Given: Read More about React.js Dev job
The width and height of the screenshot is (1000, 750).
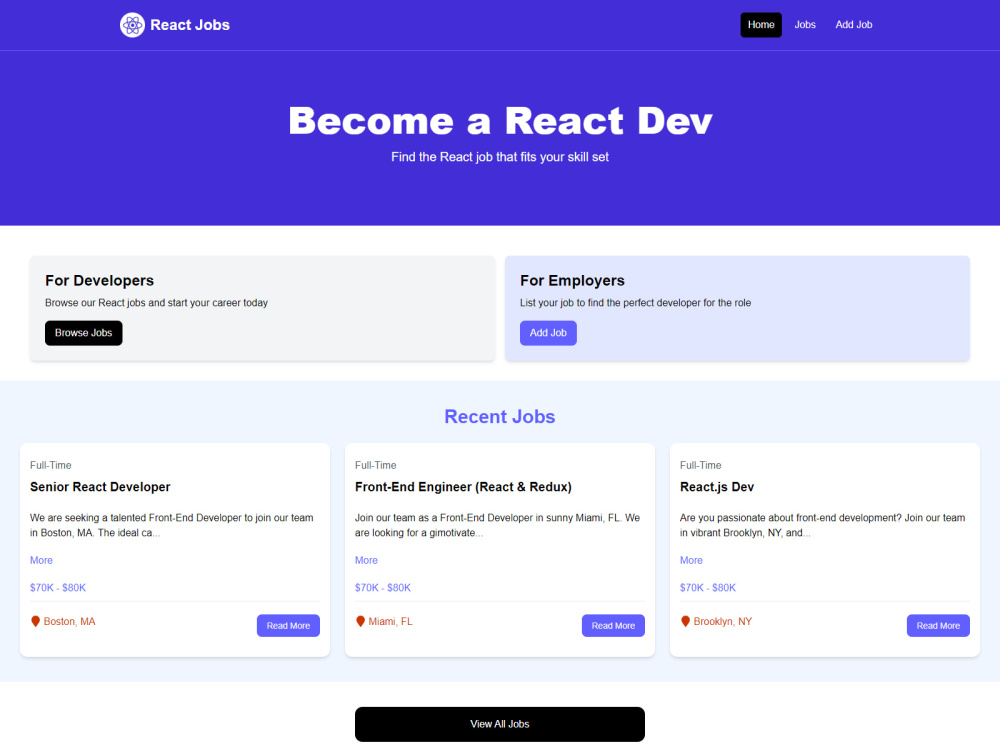Looking at the screenshot, I should coord(938,626).
